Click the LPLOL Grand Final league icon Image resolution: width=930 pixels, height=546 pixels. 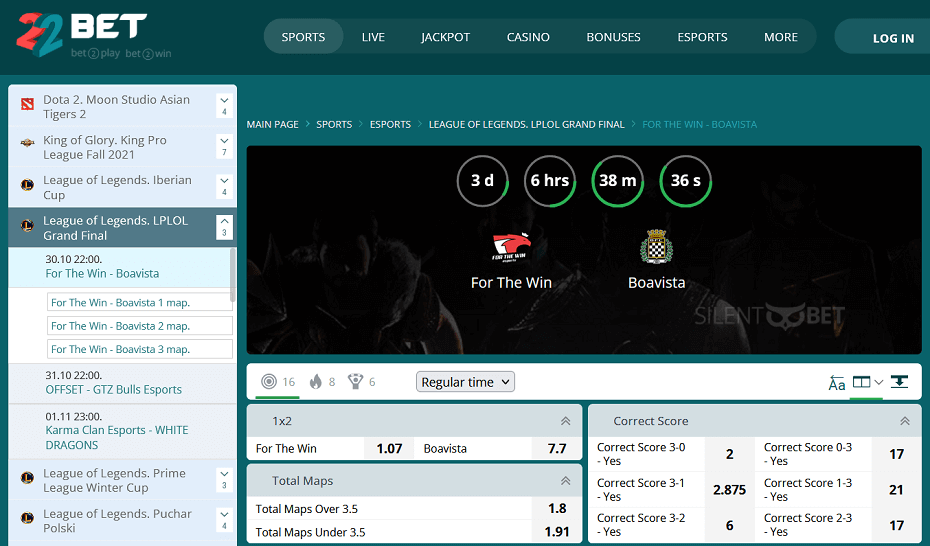(27, 225)
